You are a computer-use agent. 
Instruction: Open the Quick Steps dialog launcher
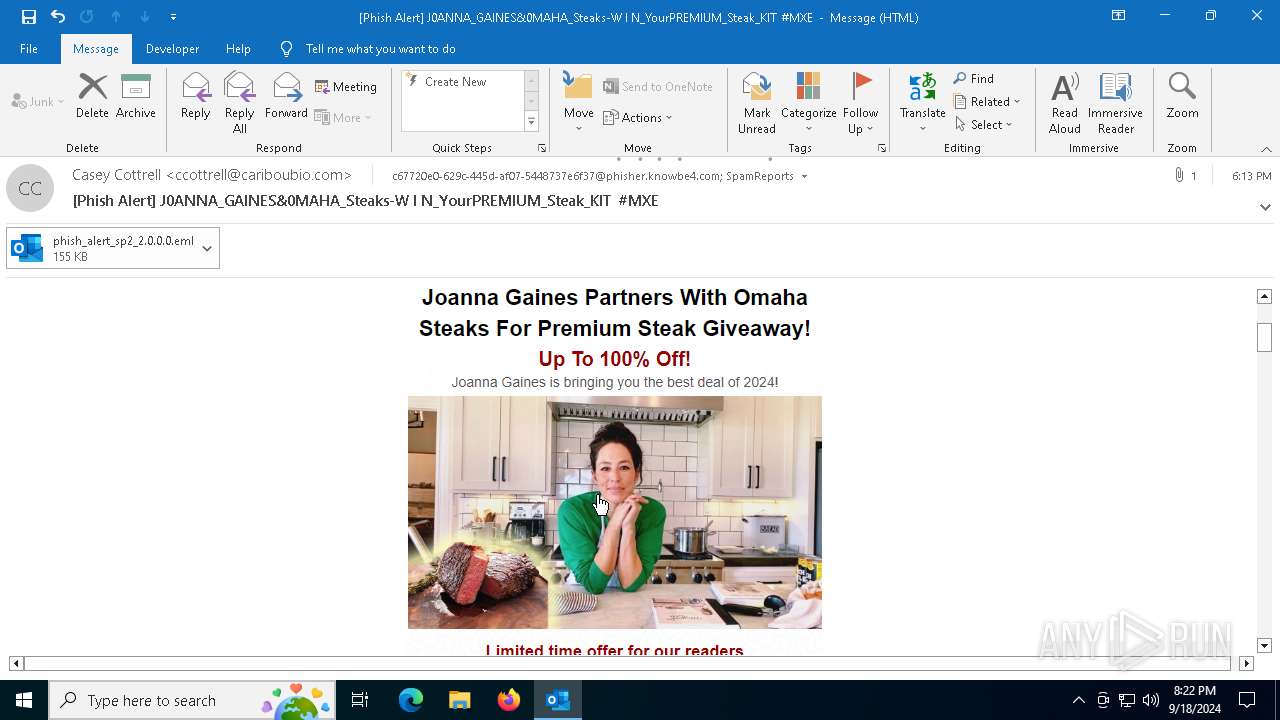542,148
